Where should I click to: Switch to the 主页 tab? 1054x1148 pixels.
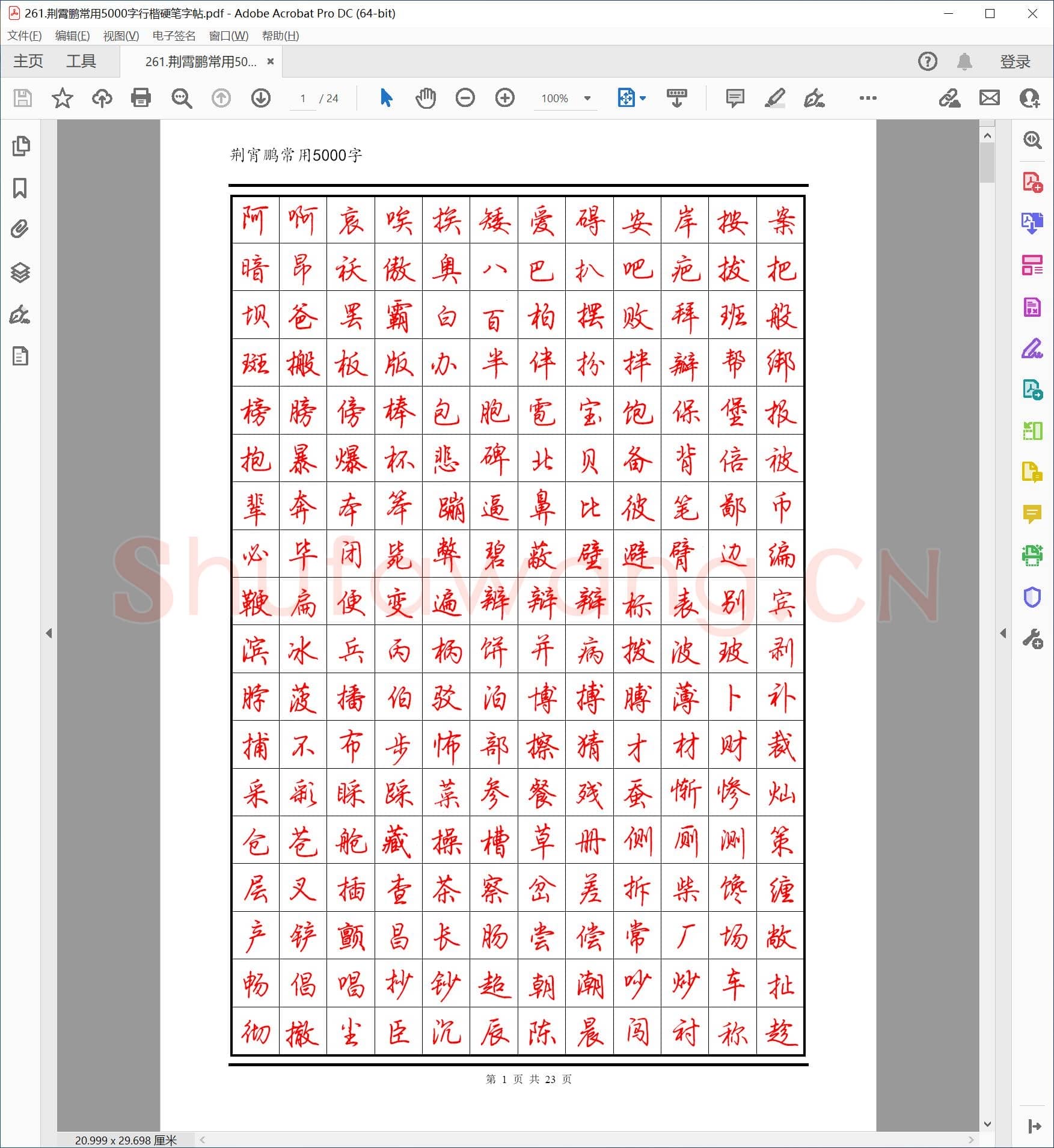pyautogui.click(x=27, y=61)
